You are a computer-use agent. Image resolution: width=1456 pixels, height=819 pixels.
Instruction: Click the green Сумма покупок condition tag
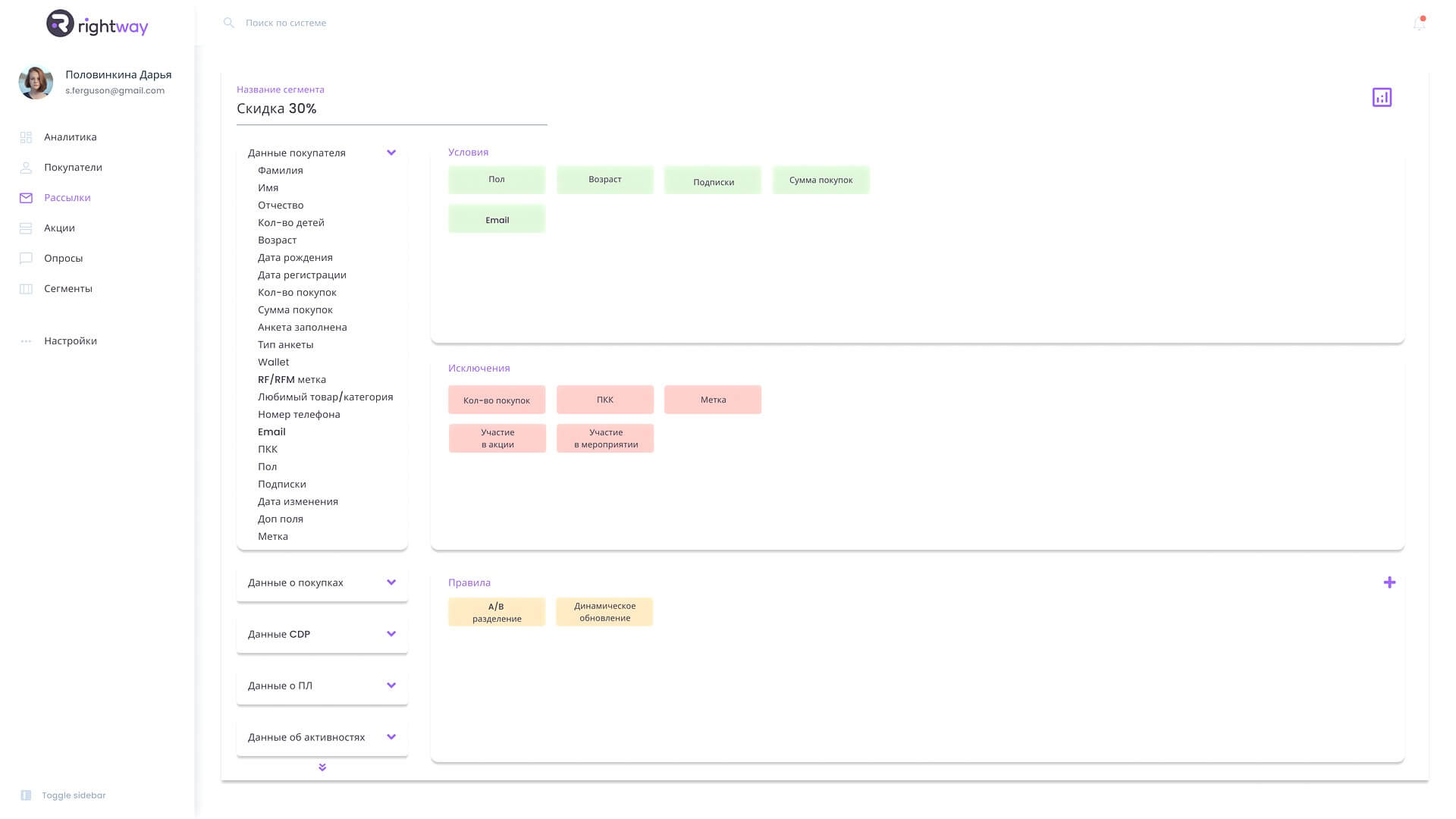tap(821, 180)
